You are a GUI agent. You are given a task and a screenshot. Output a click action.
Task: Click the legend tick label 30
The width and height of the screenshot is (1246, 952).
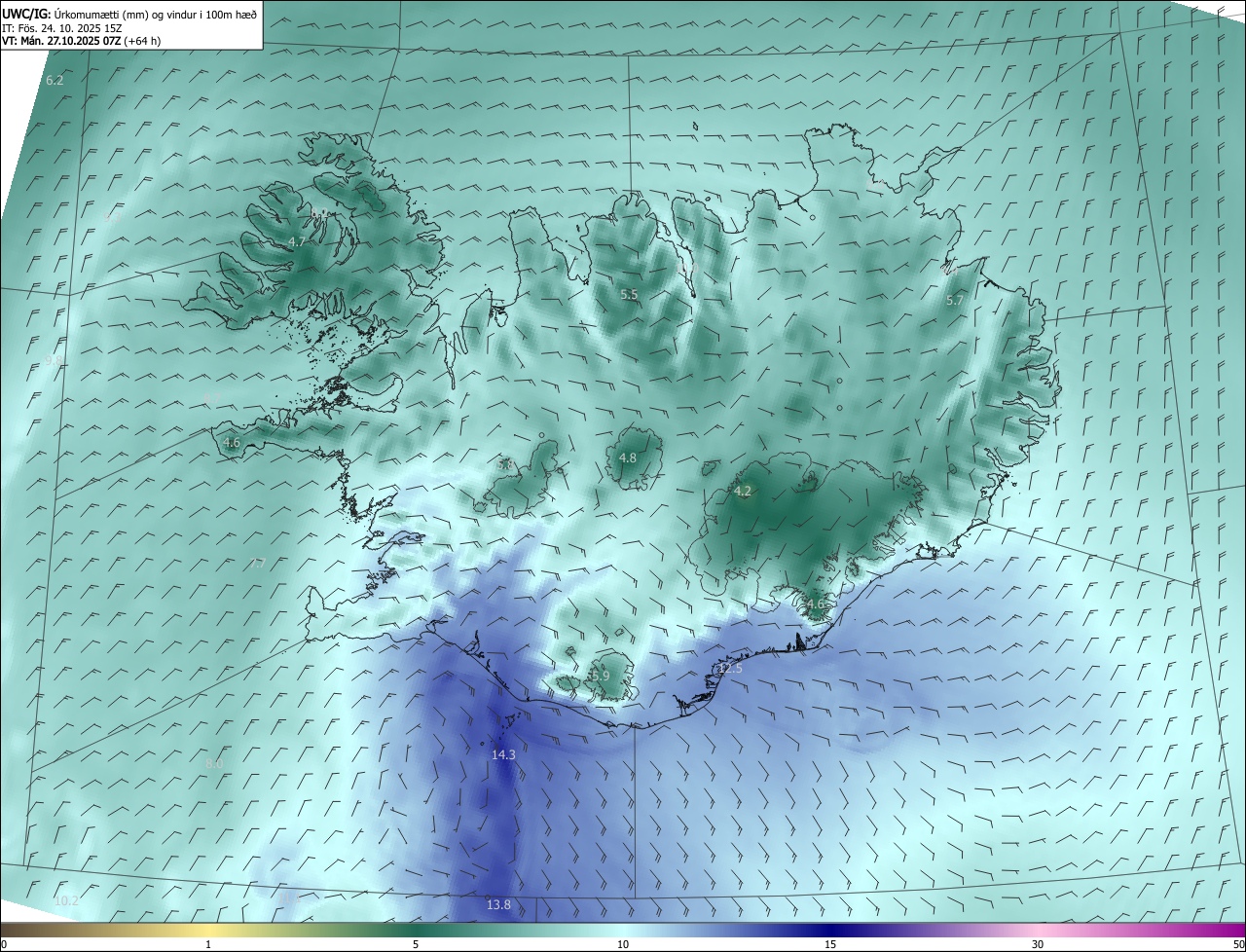pos(1038,944)
